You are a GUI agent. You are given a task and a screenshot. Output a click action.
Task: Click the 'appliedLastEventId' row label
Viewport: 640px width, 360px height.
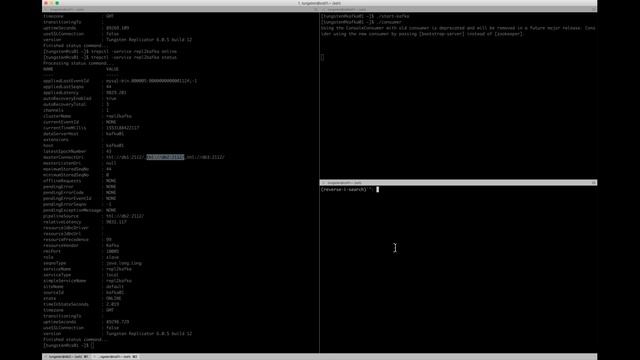point(66,81)
